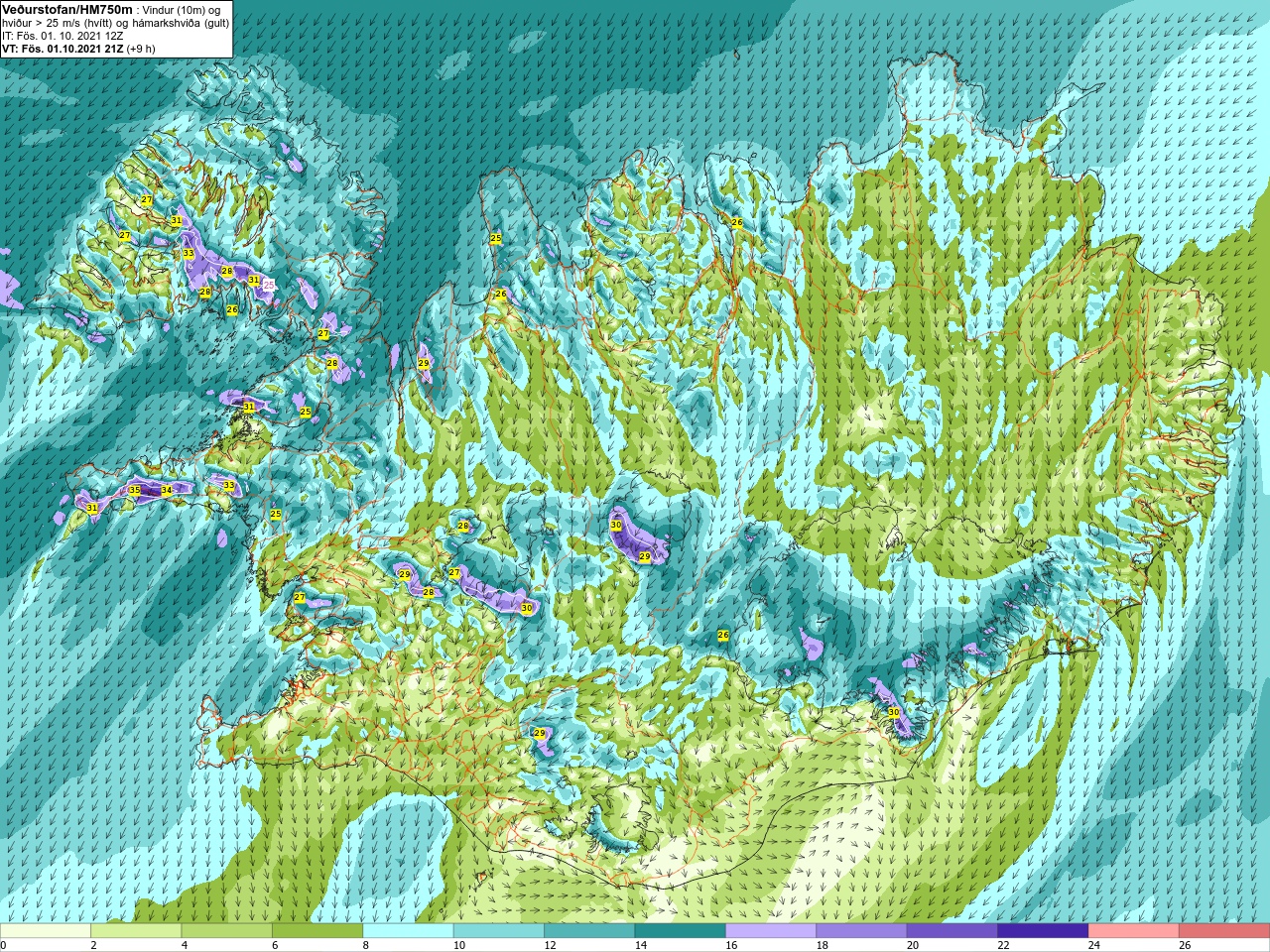
Task: Select the 14–16 m/s dark teal legend swatch
Action: 681,931
